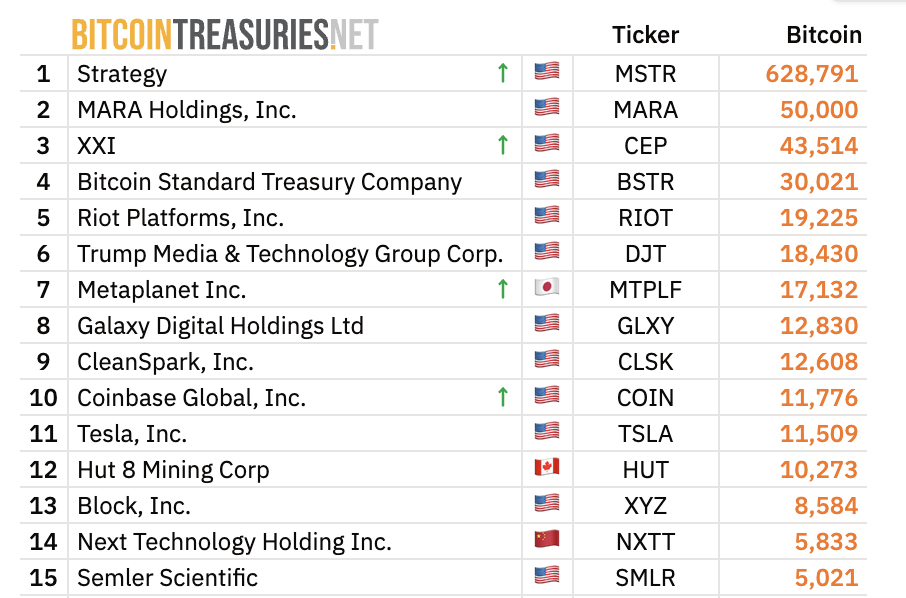This screenshot has width=906, height=598.
Task: Sort by the Bitcoin column header
Action: 823,35
